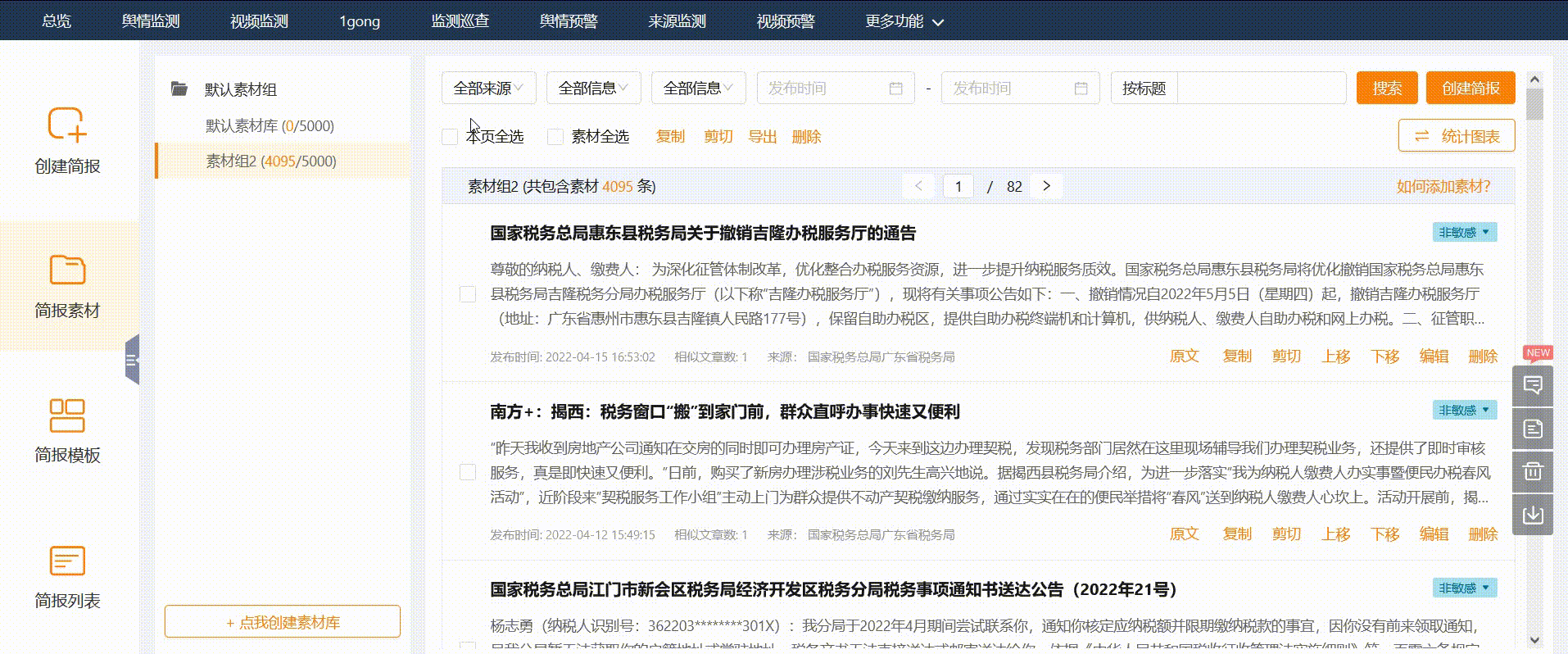Open the 舆情预警 menu item

[569, 21]
